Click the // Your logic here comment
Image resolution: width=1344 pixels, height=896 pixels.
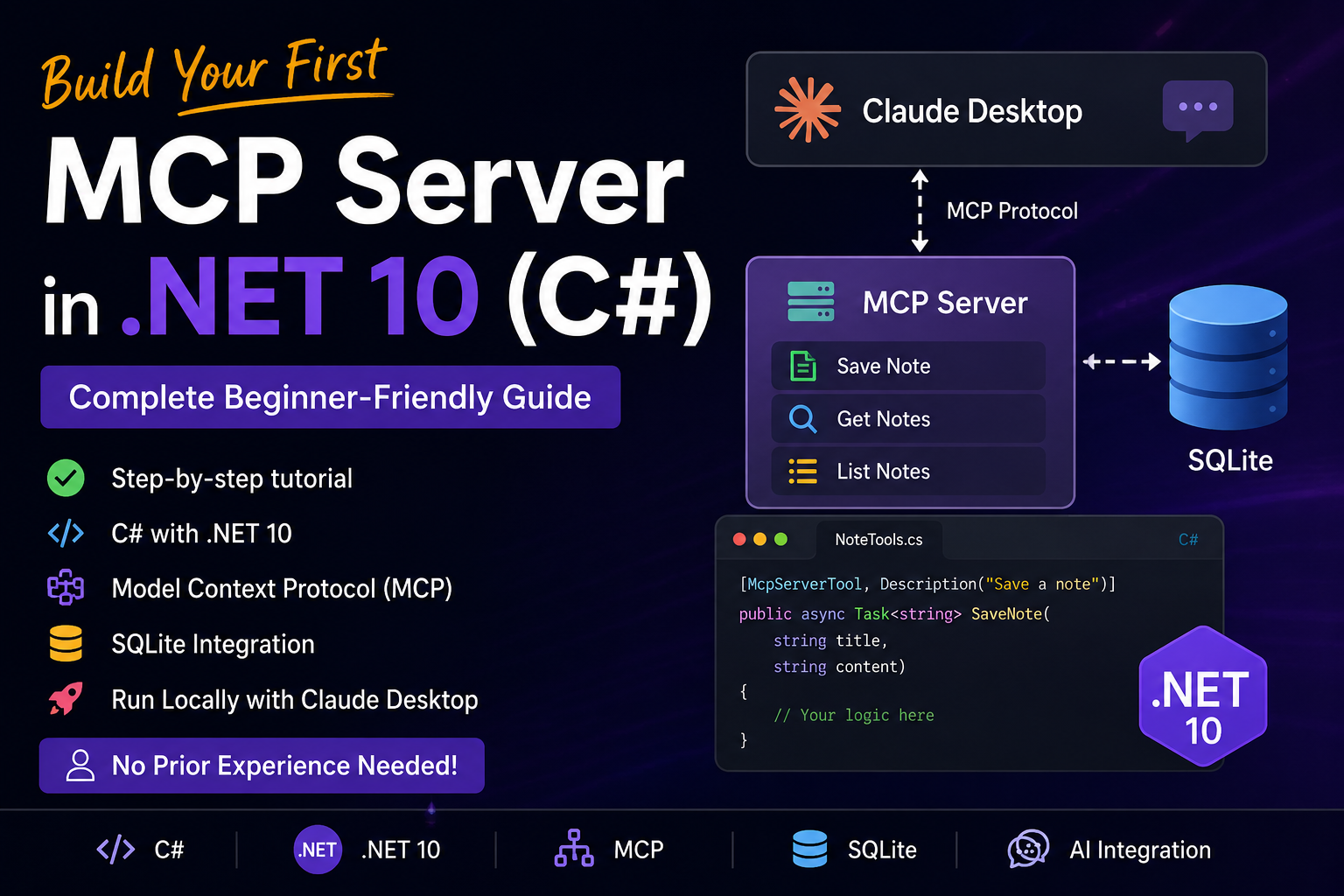tap(853, 715)
